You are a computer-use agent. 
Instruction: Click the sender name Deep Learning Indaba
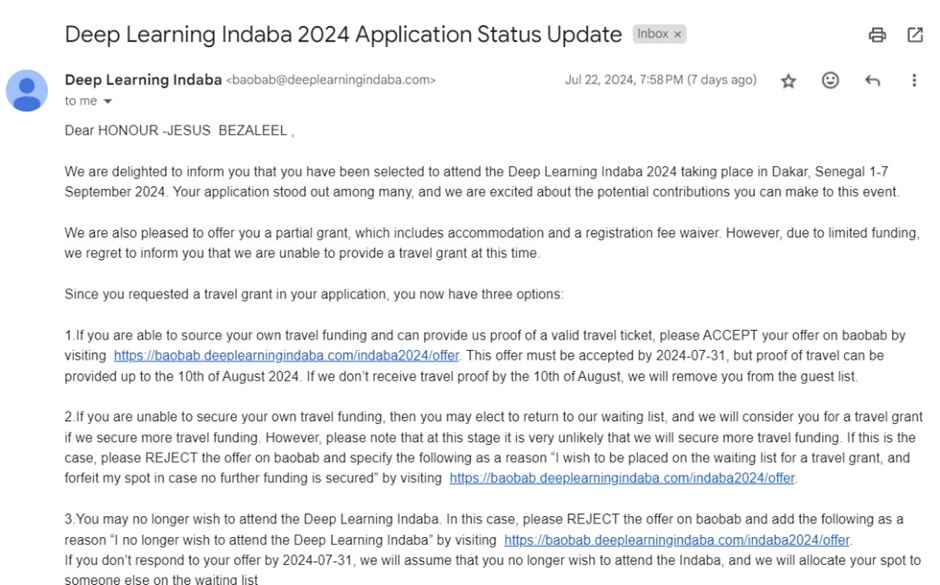tap(143, 80)
